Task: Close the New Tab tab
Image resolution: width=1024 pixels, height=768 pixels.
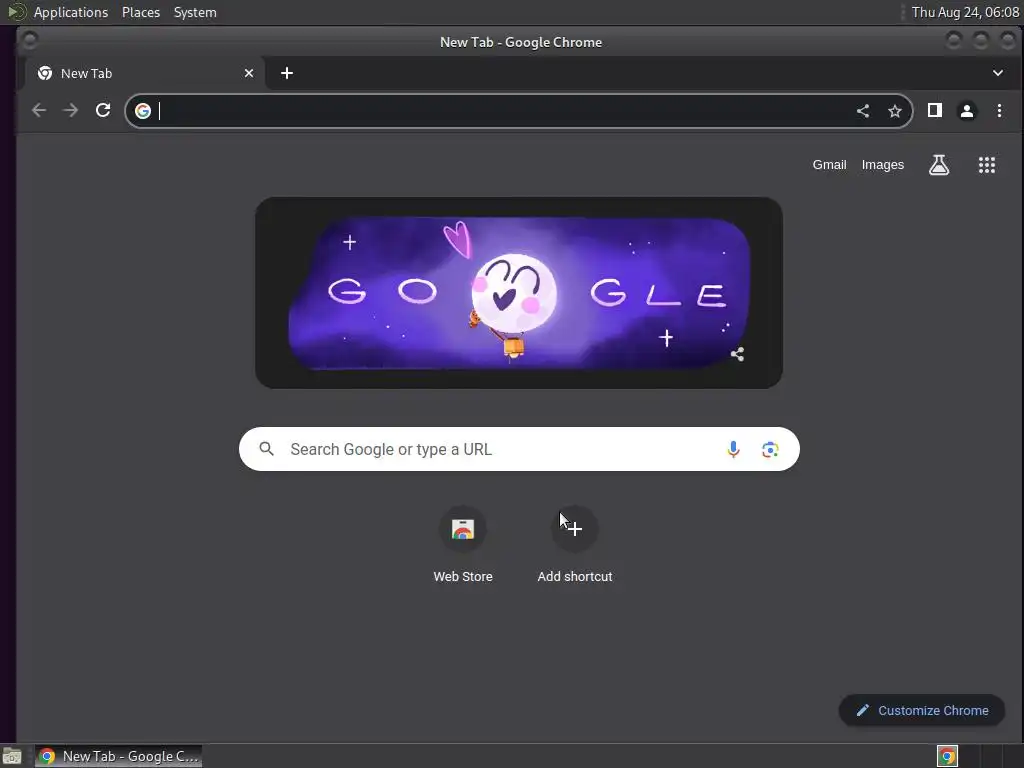Action: (249, 73)
